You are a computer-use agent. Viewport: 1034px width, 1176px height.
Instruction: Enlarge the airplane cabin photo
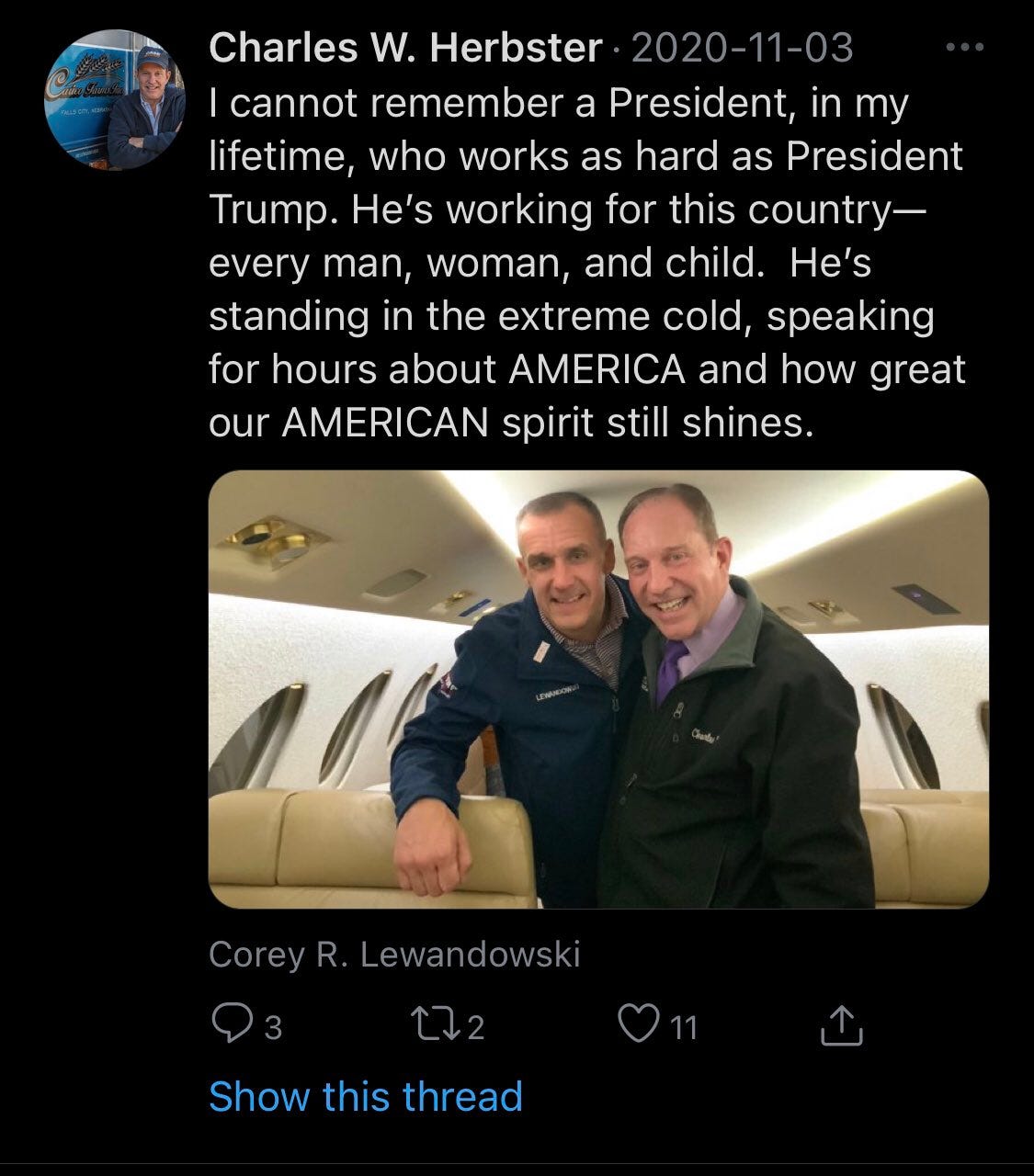click(599, 689)
